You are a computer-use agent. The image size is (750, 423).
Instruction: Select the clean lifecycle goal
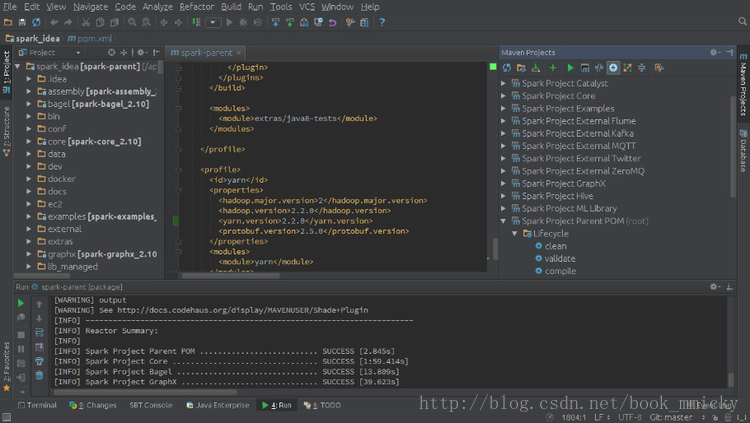pyautogui.click(x=555, y=246)
